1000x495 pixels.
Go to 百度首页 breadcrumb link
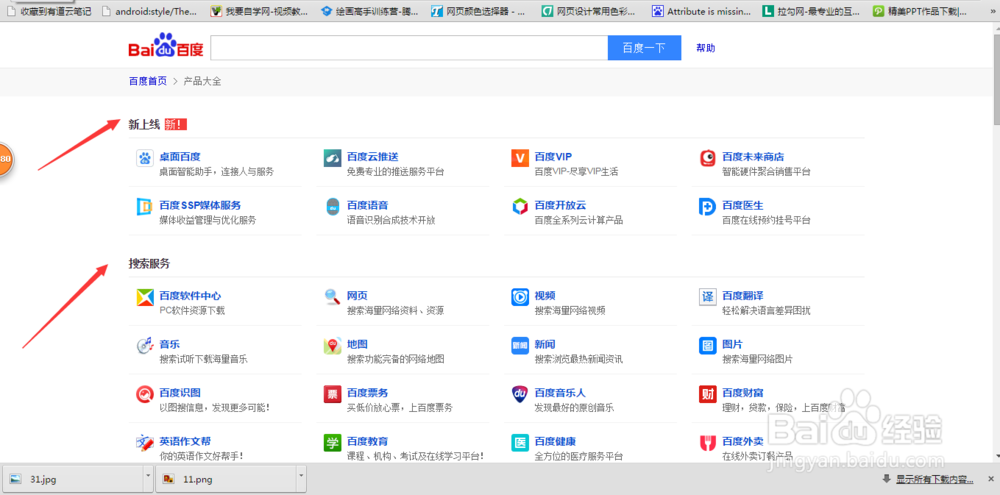[147, 81]
